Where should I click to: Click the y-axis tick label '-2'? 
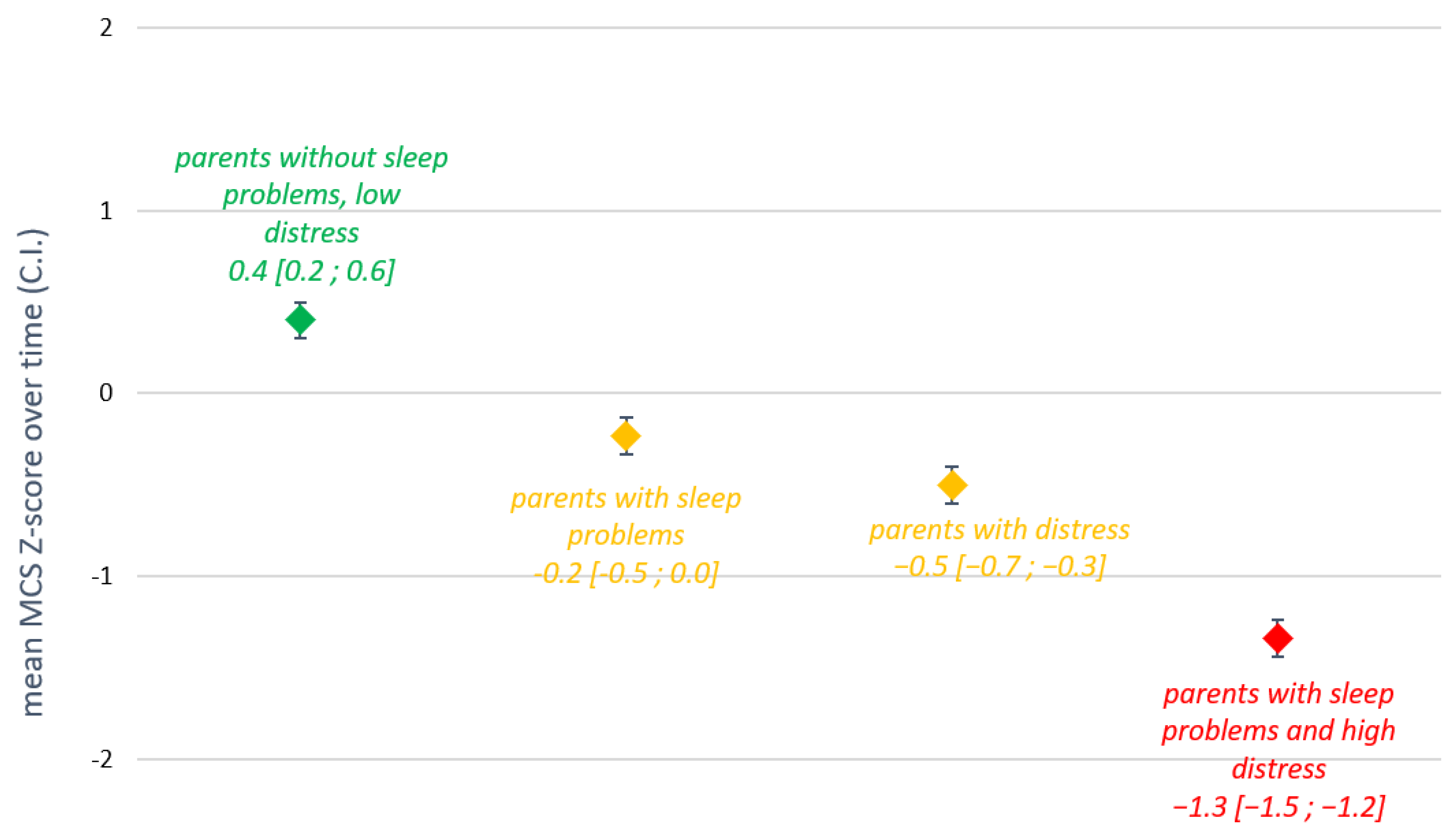pyautogui.click(x=103, y=760)
